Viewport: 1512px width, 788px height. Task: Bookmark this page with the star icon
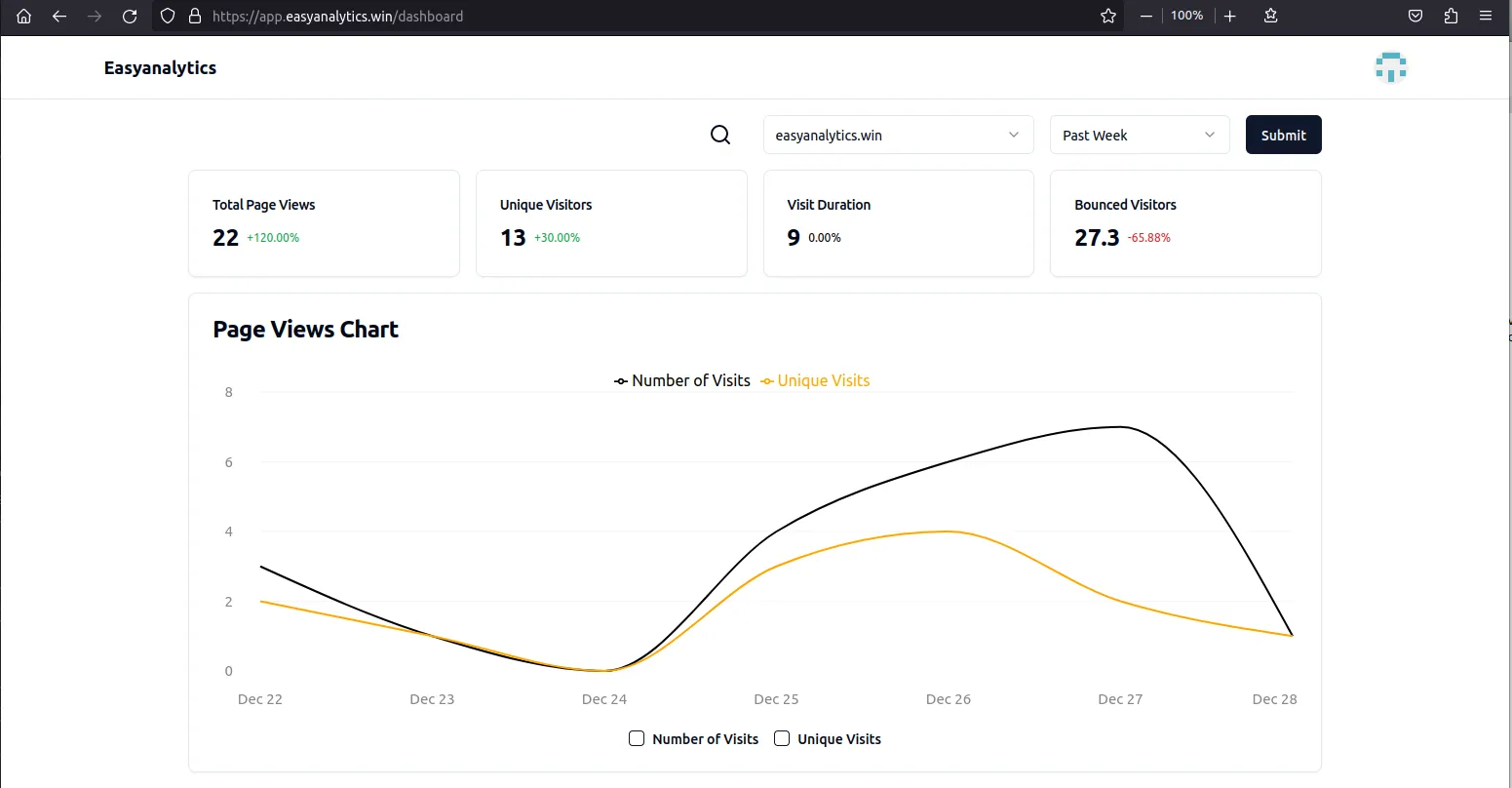coord(1107,16)
